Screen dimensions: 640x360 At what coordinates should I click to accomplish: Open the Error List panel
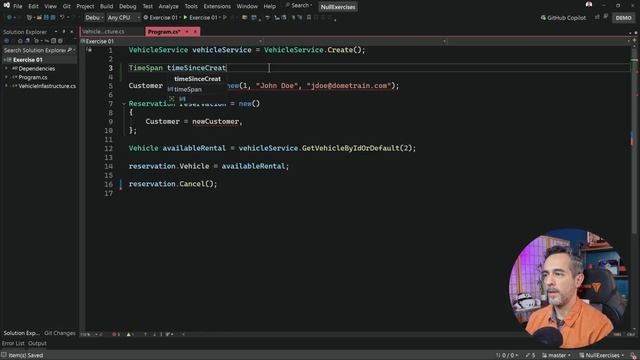click(x=13, y=343)
